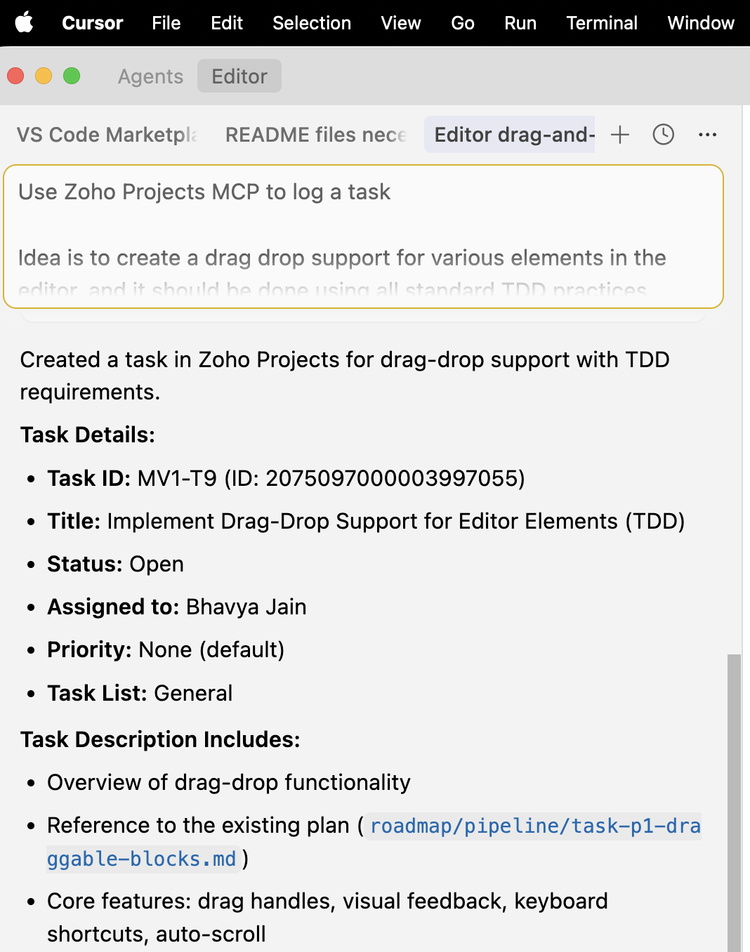Maximize the window with green button
Screen dimensions: 750x952
(x=72, y=76)
